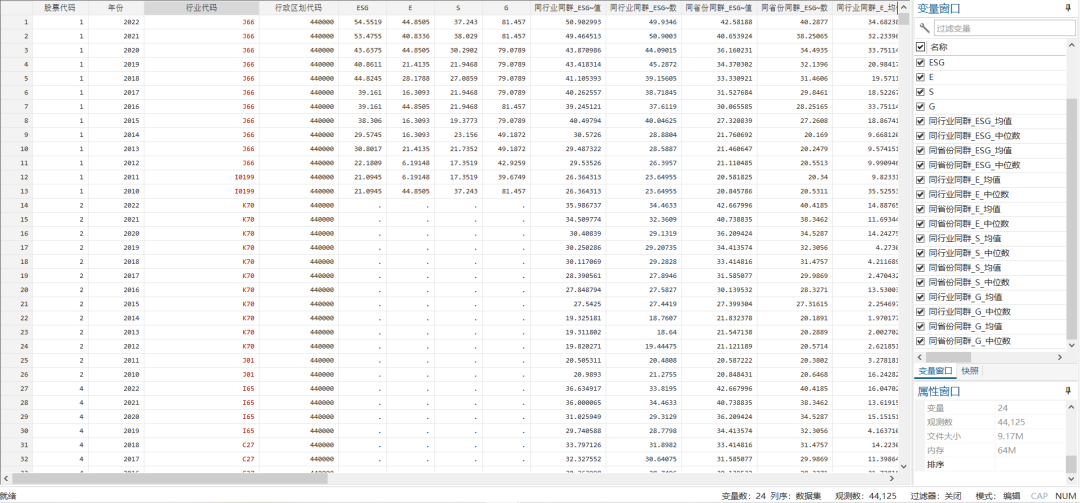Click 行业代码 cell C27 in row 31
This screenshot has height=503, width=1080.
point(201,444)
